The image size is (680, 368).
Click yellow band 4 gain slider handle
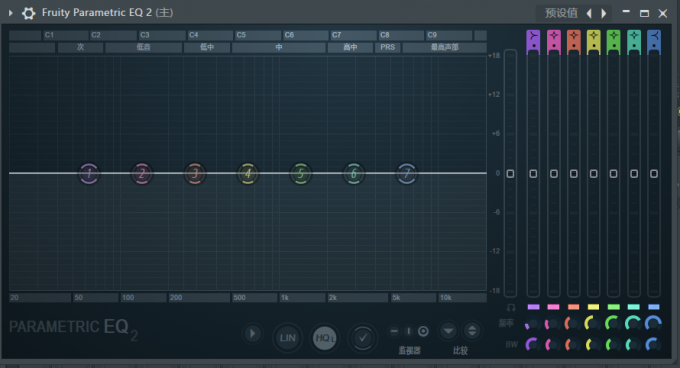click(x=593, y=174)
